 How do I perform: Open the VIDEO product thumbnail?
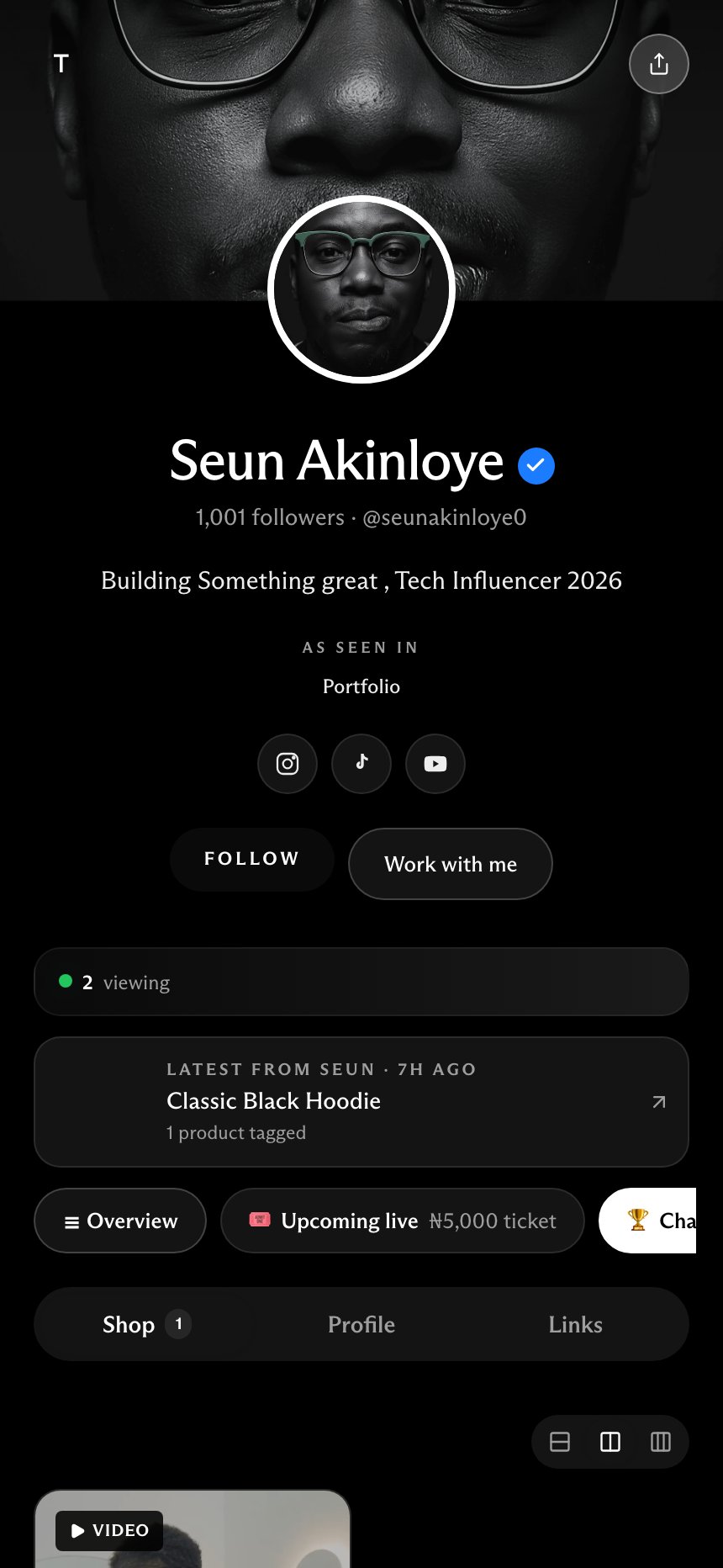[x=193, y=1528]
